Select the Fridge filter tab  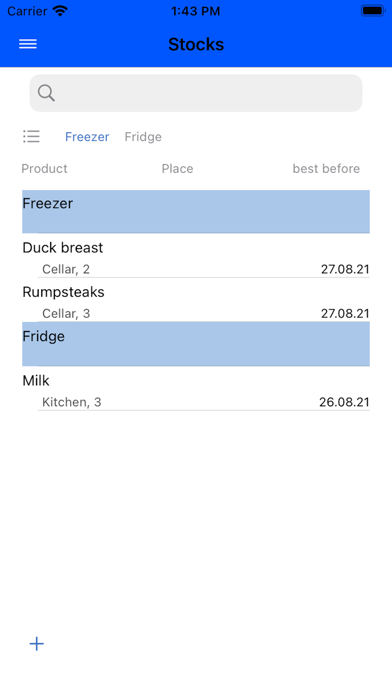(x=143, y=137)
